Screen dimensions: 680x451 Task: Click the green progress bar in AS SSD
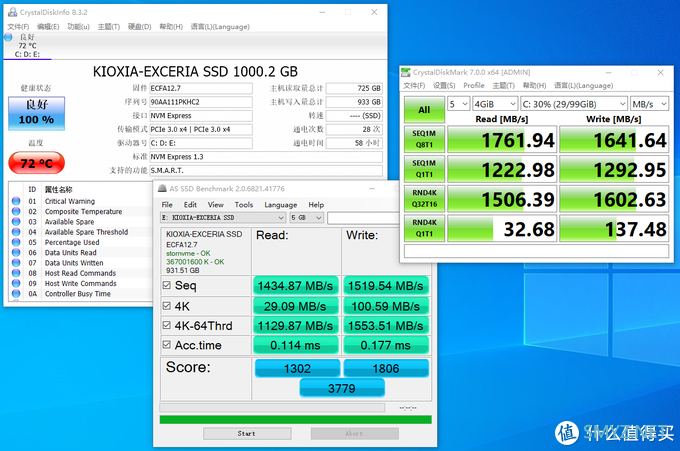click(x=296, y=419)
